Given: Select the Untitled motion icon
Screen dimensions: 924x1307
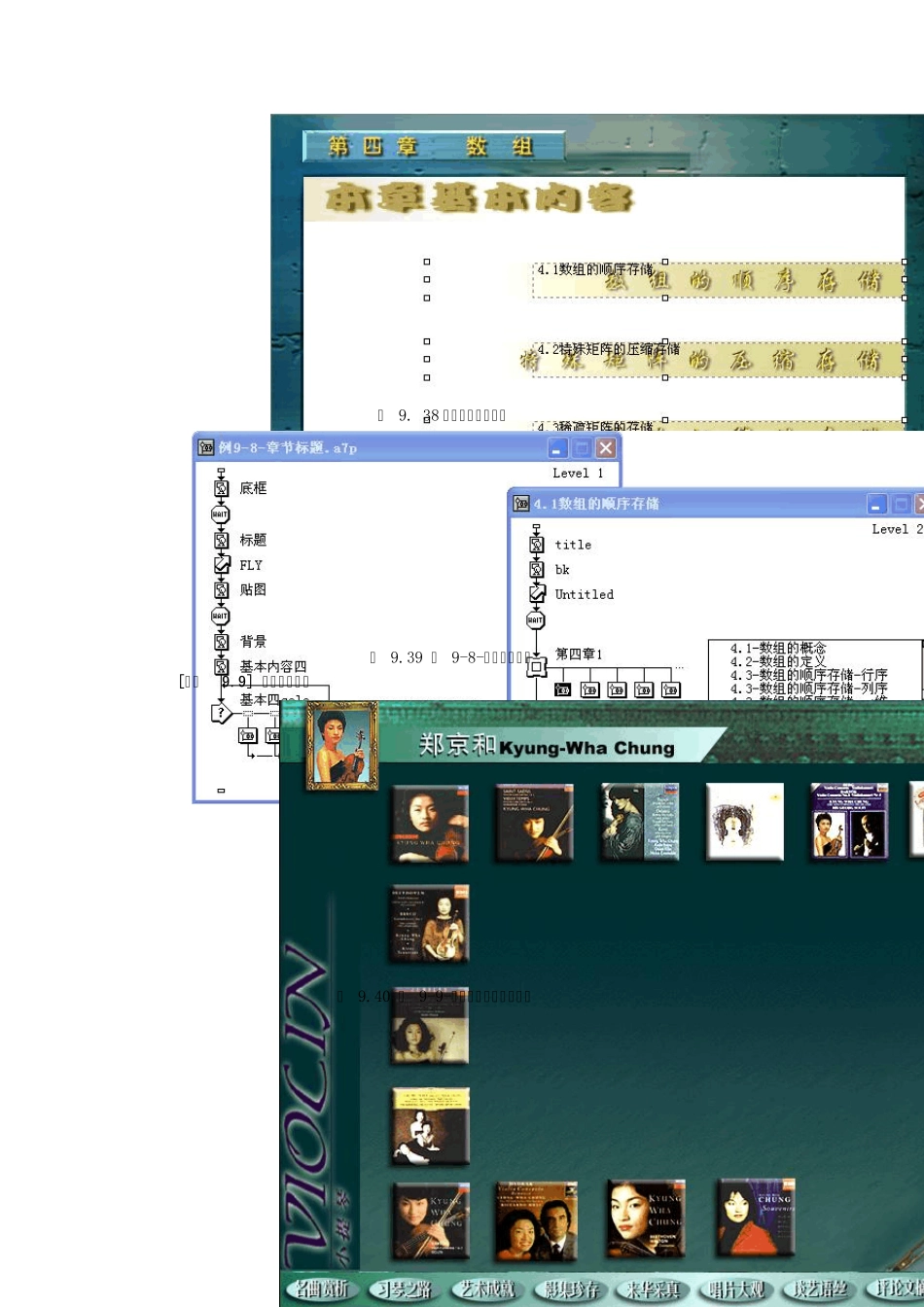Looking at the screenshot, I should 536,594.
